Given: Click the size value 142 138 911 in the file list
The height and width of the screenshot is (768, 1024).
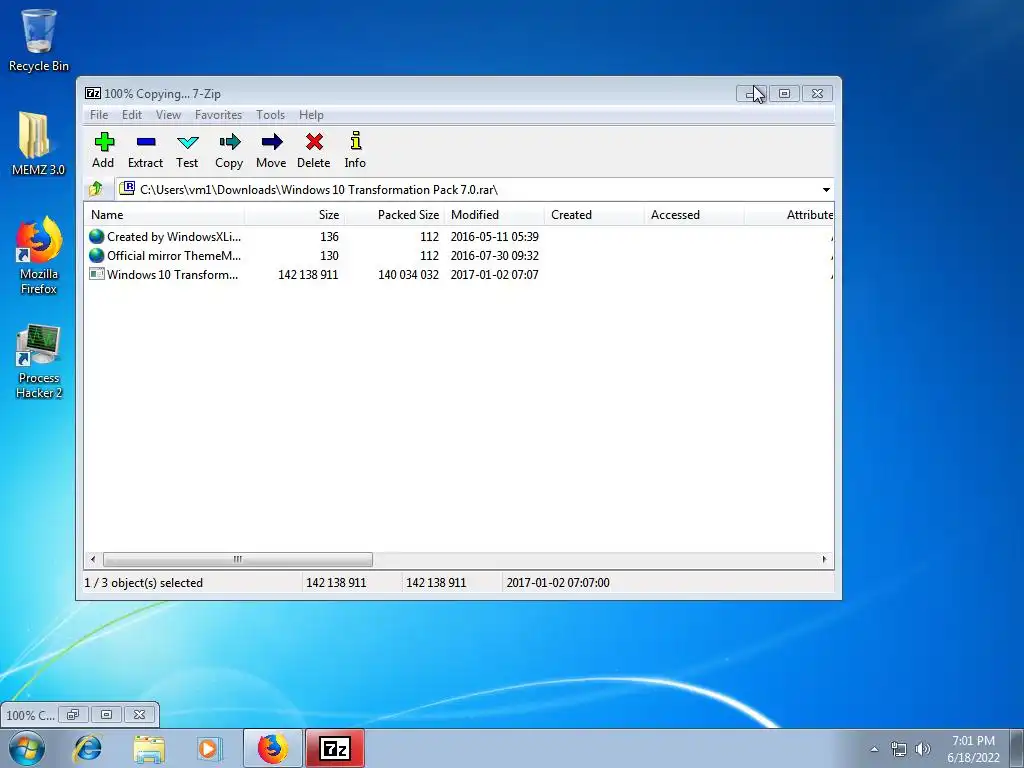Looking at the screenshot, I should [x=308, y=275].
